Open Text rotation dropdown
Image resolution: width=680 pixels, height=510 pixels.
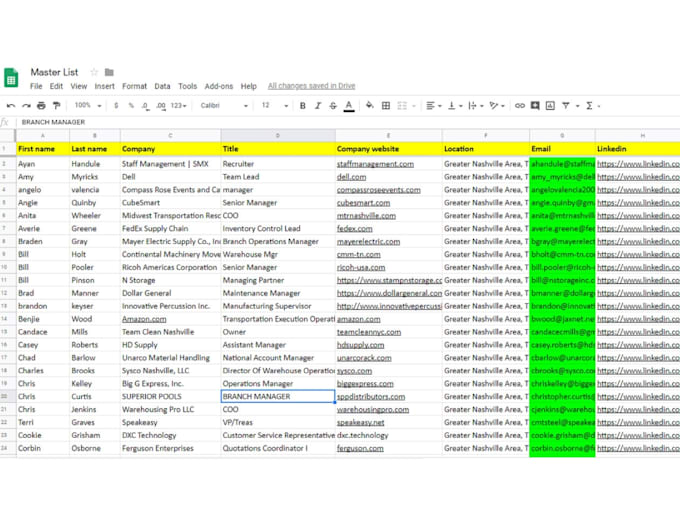click(x=497, y=105)
